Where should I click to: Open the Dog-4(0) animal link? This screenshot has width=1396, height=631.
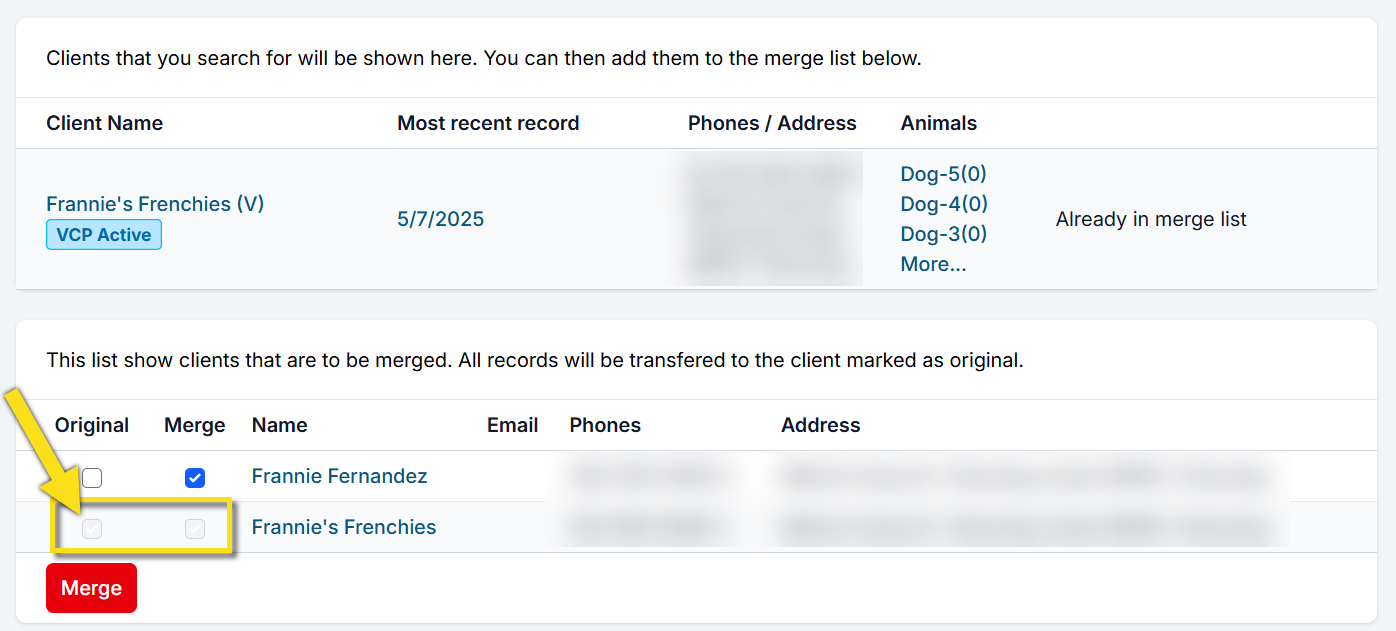click(x=943, y=204)
